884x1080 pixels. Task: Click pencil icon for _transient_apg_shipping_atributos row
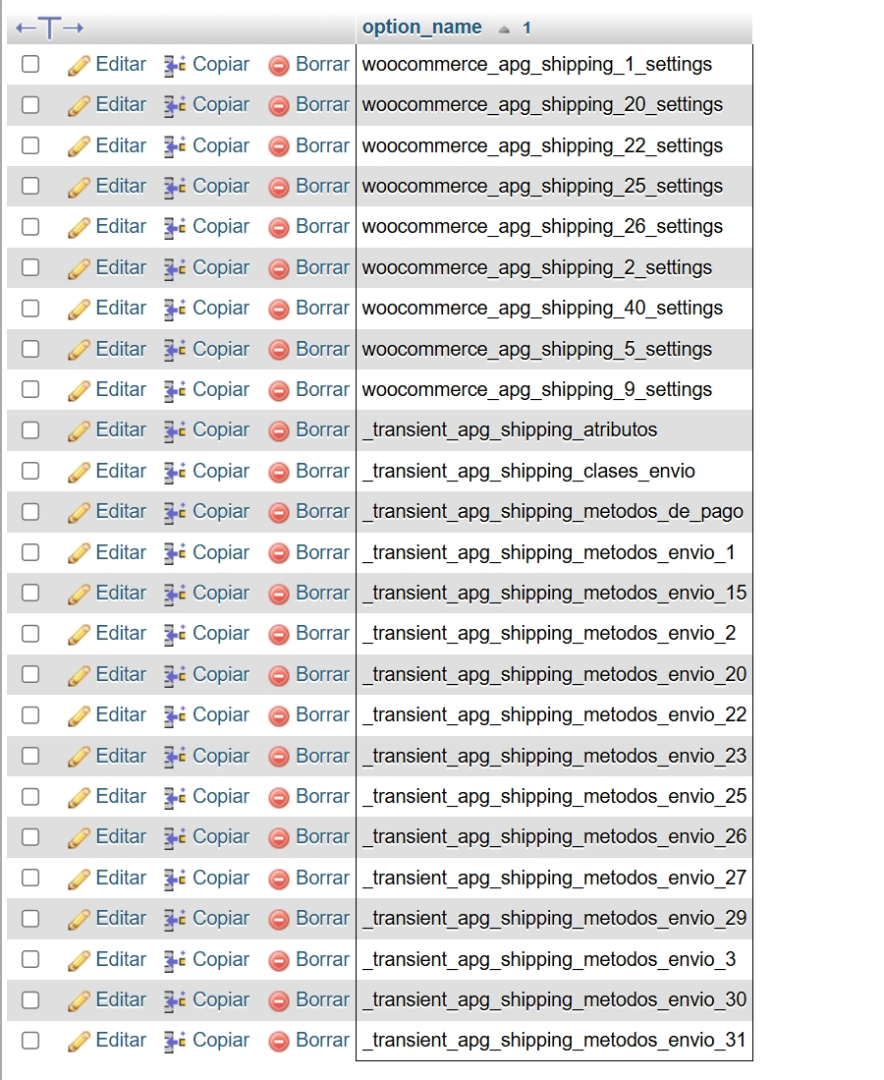click(x=79, y=431)
